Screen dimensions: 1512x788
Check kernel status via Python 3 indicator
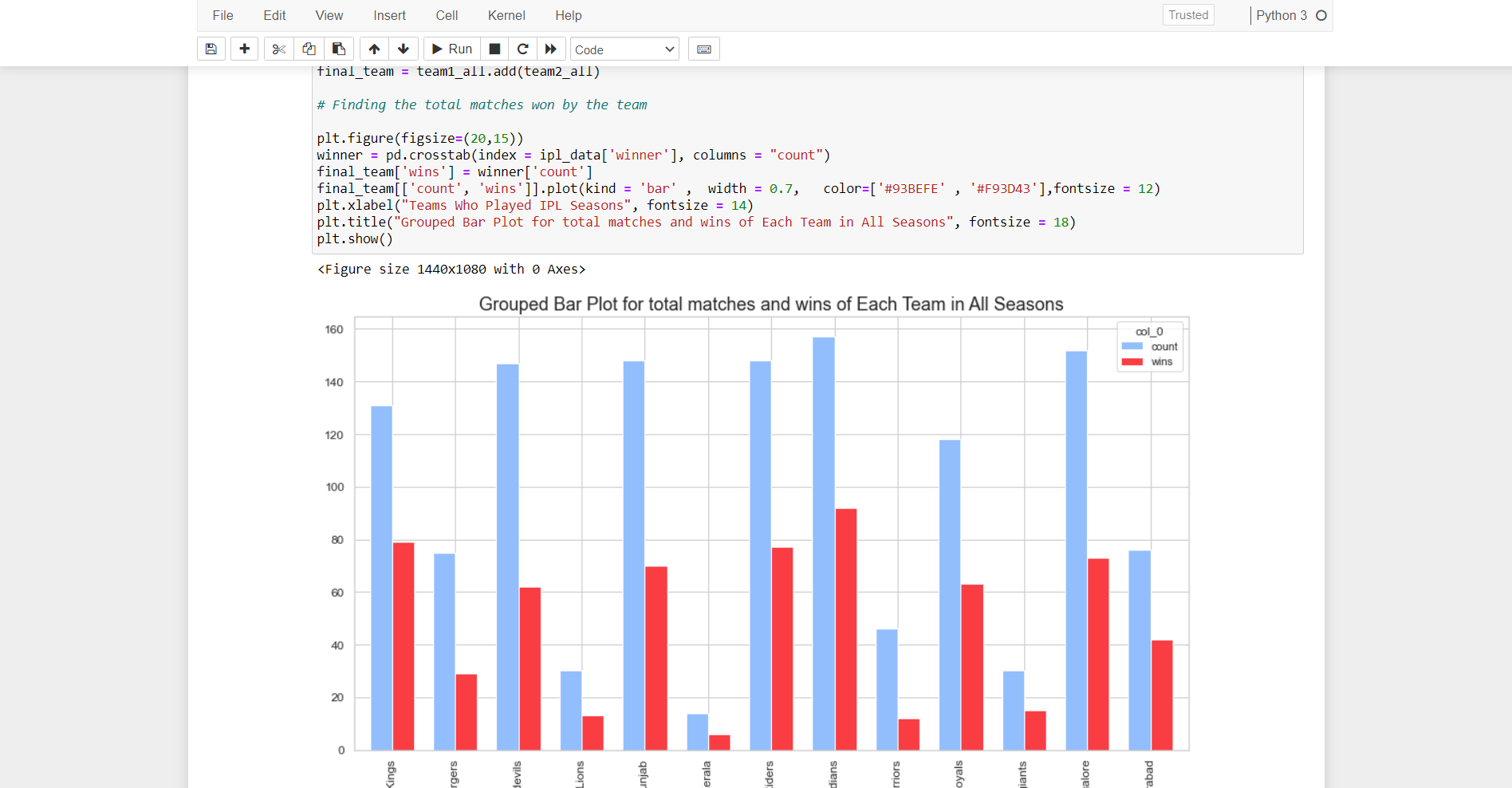click(1283, 15)
